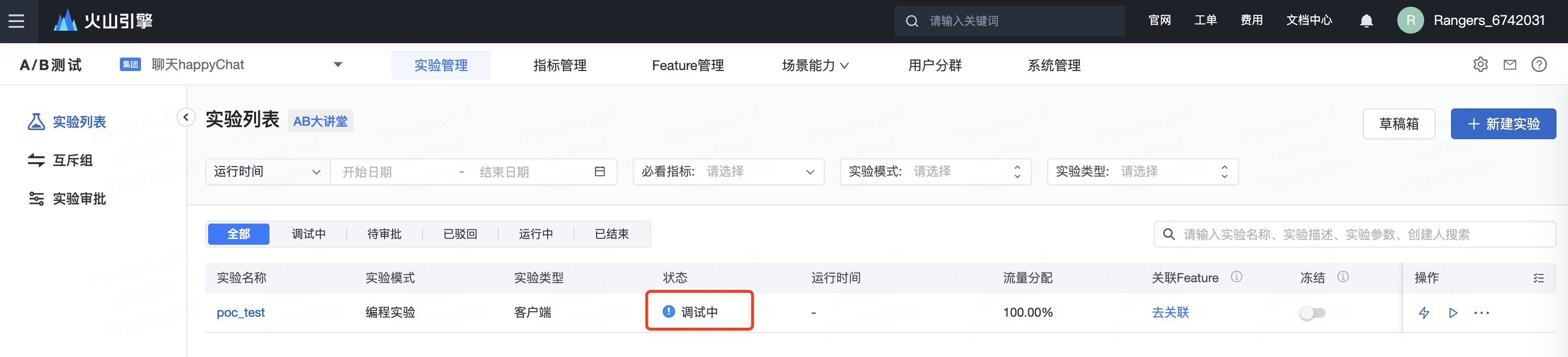The height and width of the screenshot is (357, 1568).
Task: Open the settings gear icon
Action: tap(1480, 64)
